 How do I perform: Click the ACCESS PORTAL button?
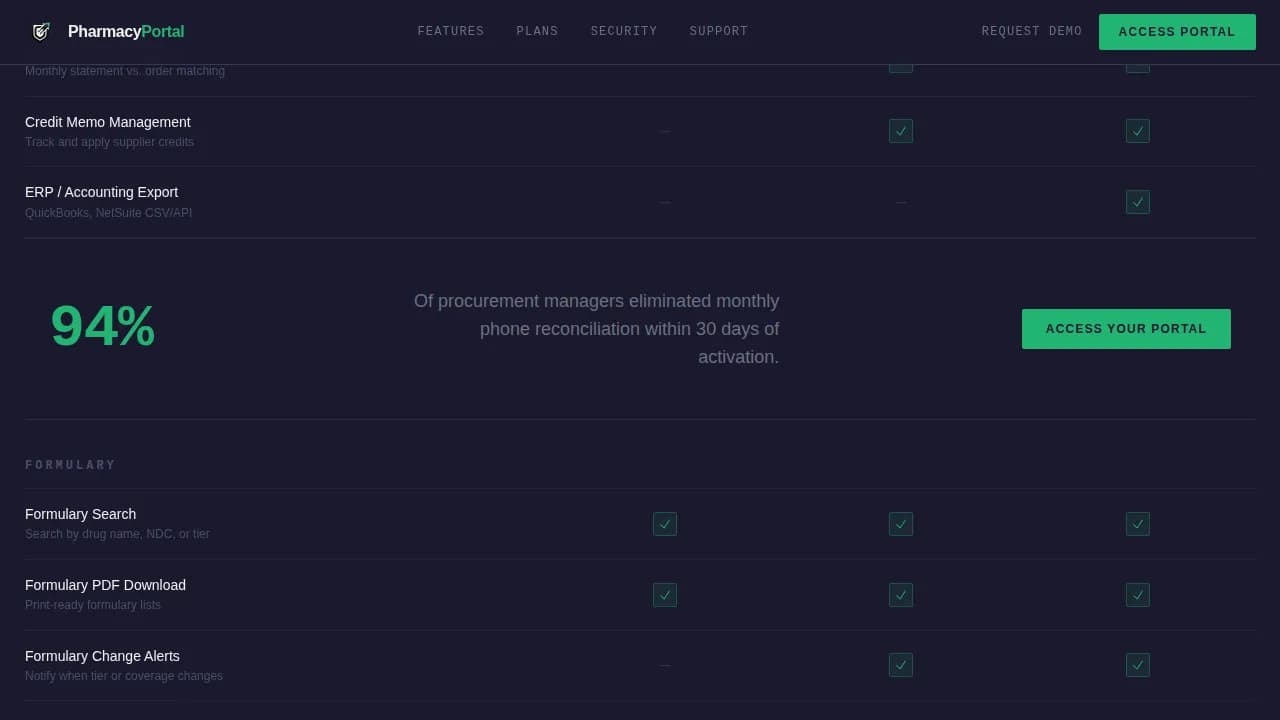point(1177,31)
